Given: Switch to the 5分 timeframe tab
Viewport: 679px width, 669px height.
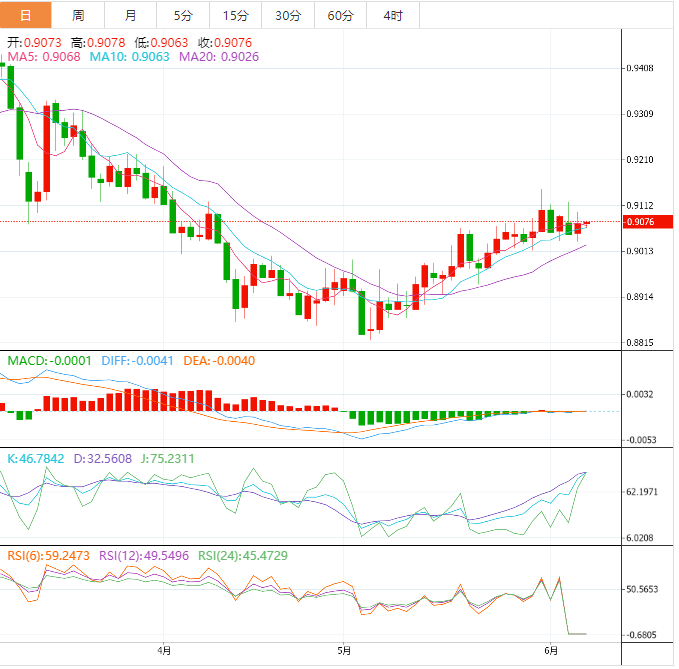Looking at the screenshot, I should point(183,15).
